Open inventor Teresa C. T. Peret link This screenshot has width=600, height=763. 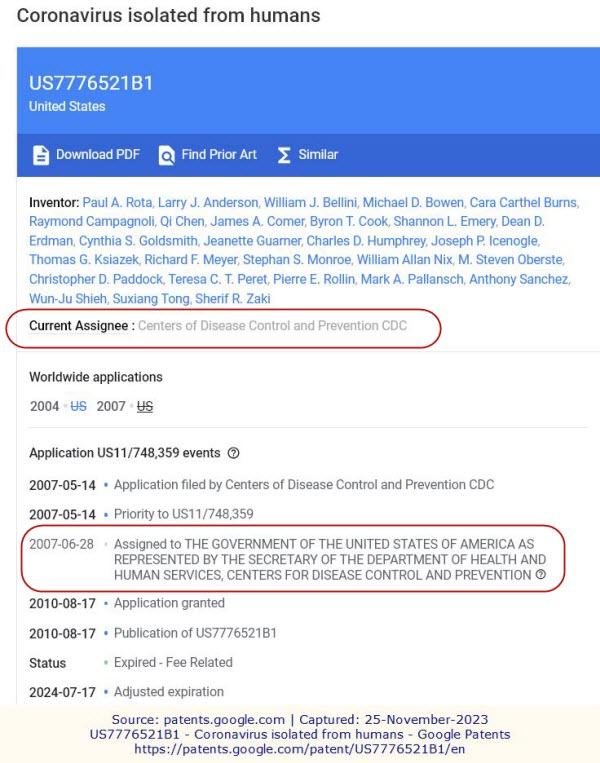[218, 279]
